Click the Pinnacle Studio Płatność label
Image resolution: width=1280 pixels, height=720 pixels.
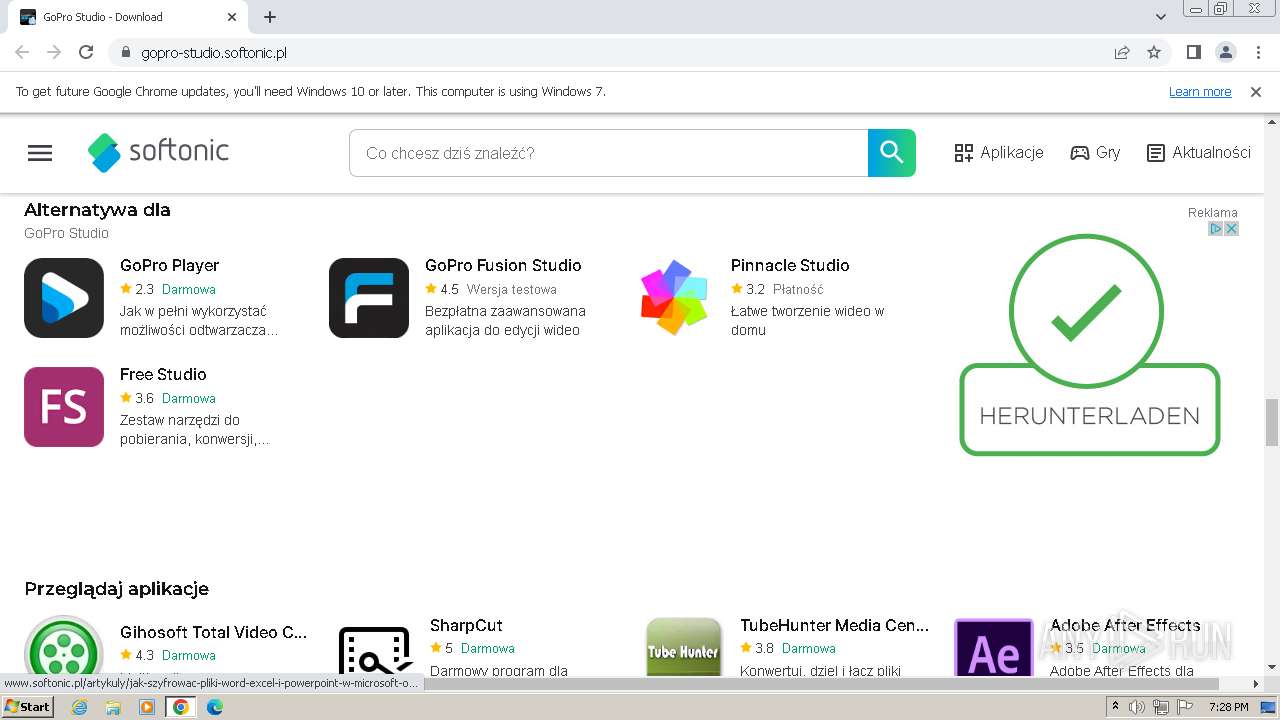pos(798,289)
